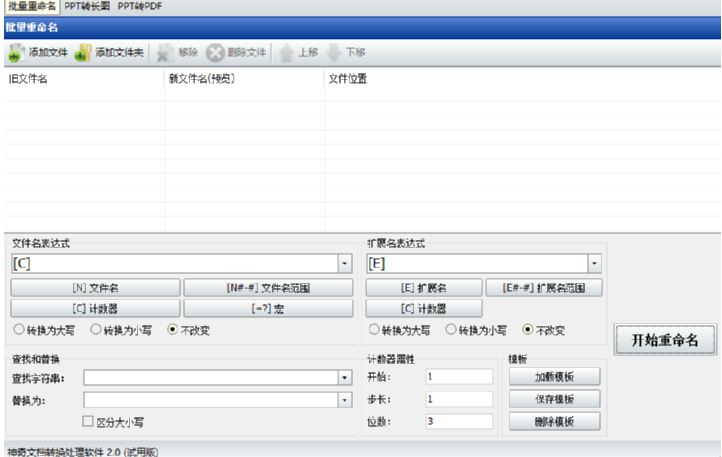Click the 保存模板 button

(x=554, y=399)
